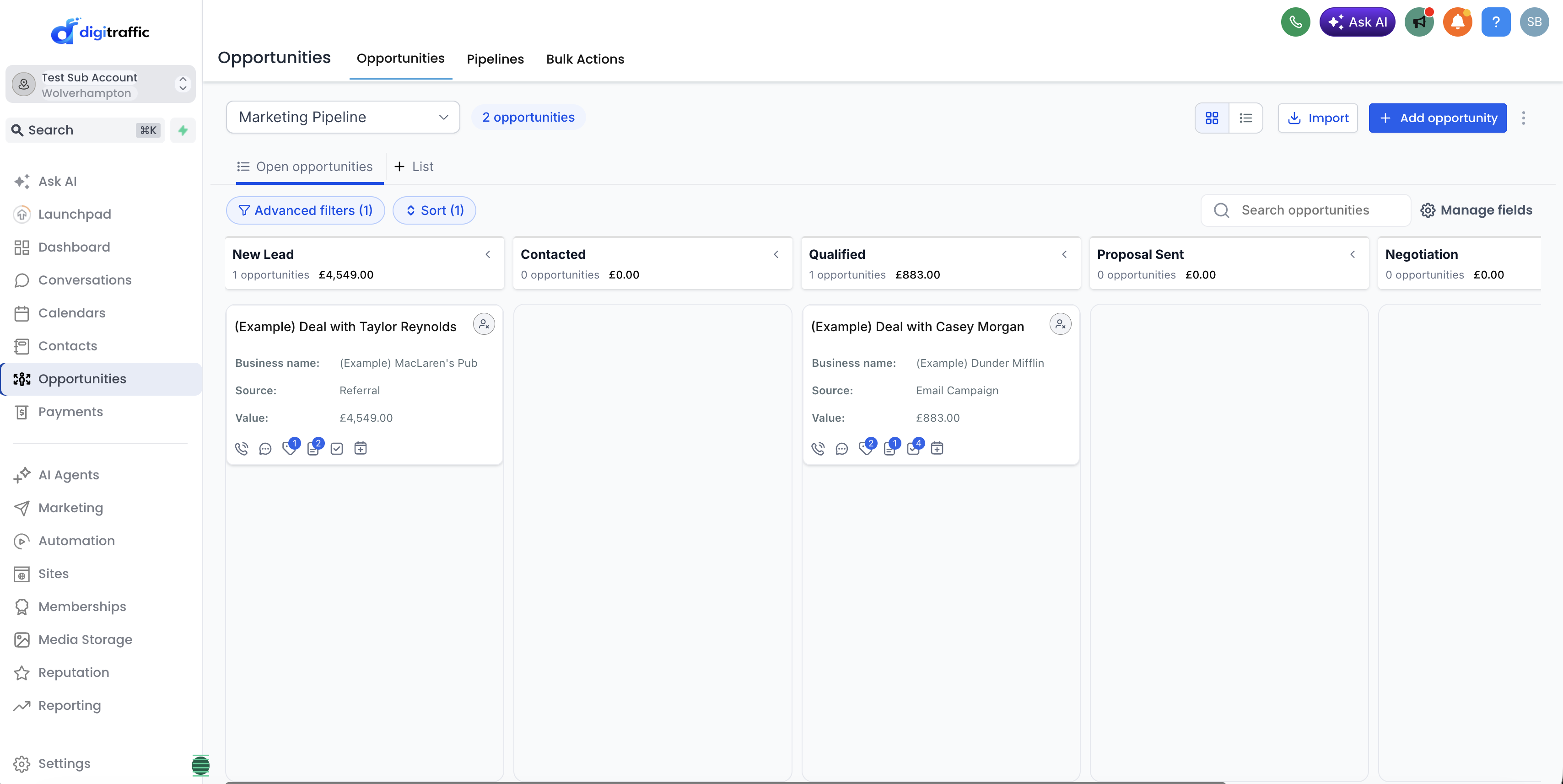Open the chat icon on Casey Morgan card

point(841,449)
